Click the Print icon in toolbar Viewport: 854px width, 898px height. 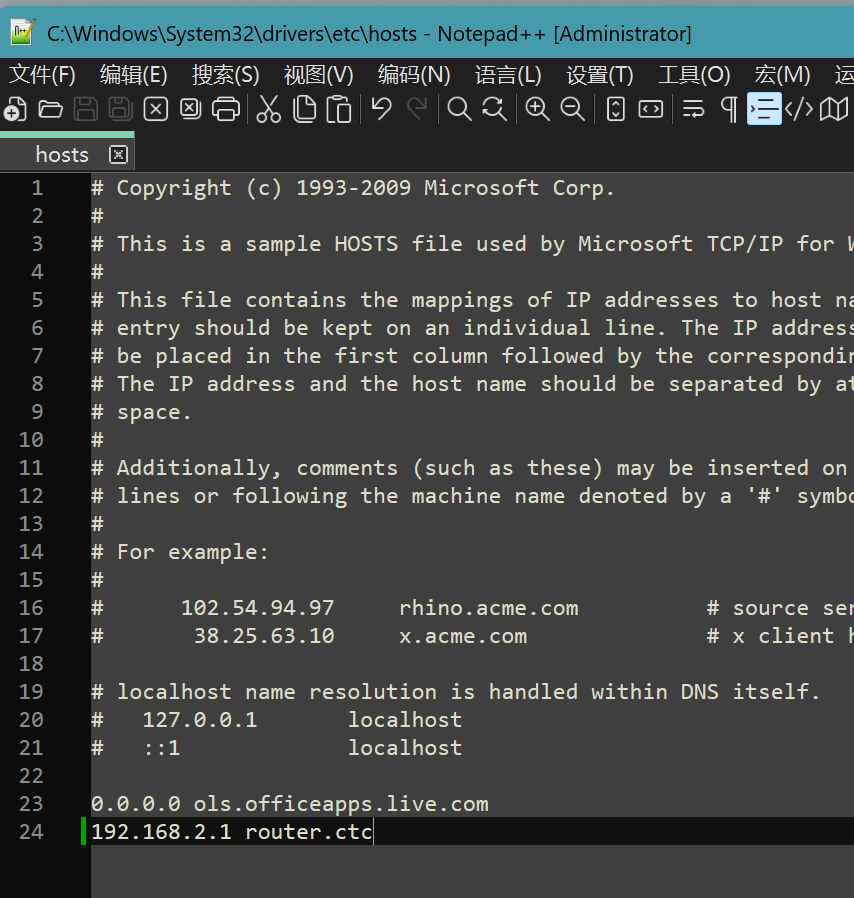[226, 109]
